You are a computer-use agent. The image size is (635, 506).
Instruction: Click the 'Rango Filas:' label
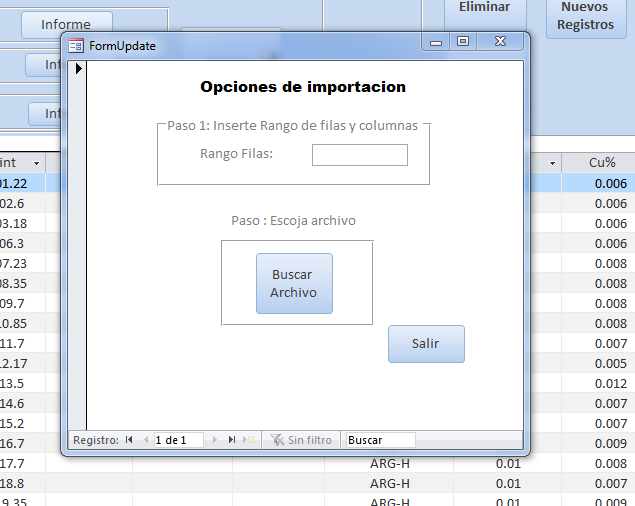coord(237,154)
